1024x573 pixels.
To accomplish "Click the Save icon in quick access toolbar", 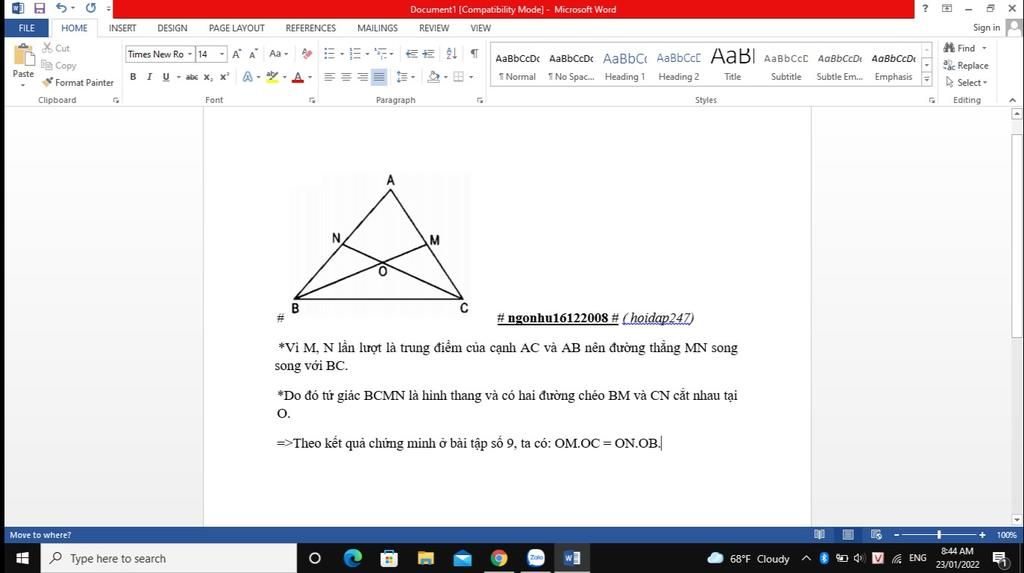I will (39, 8).
